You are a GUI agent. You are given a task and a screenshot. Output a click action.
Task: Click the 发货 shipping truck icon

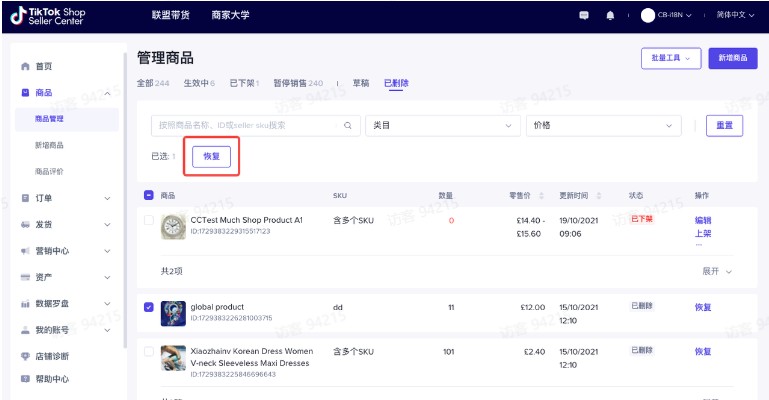(x=25, y=225)
